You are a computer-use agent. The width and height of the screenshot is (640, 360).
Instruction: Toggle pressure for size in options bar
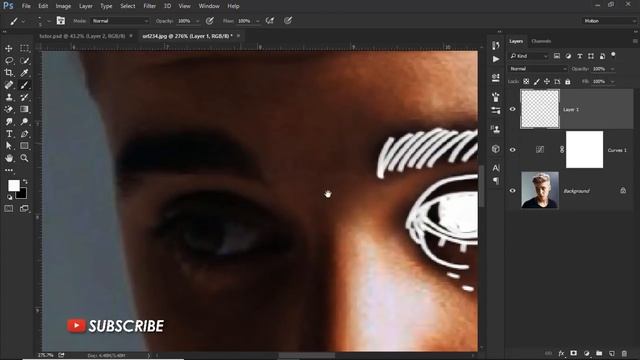[288, 21]
